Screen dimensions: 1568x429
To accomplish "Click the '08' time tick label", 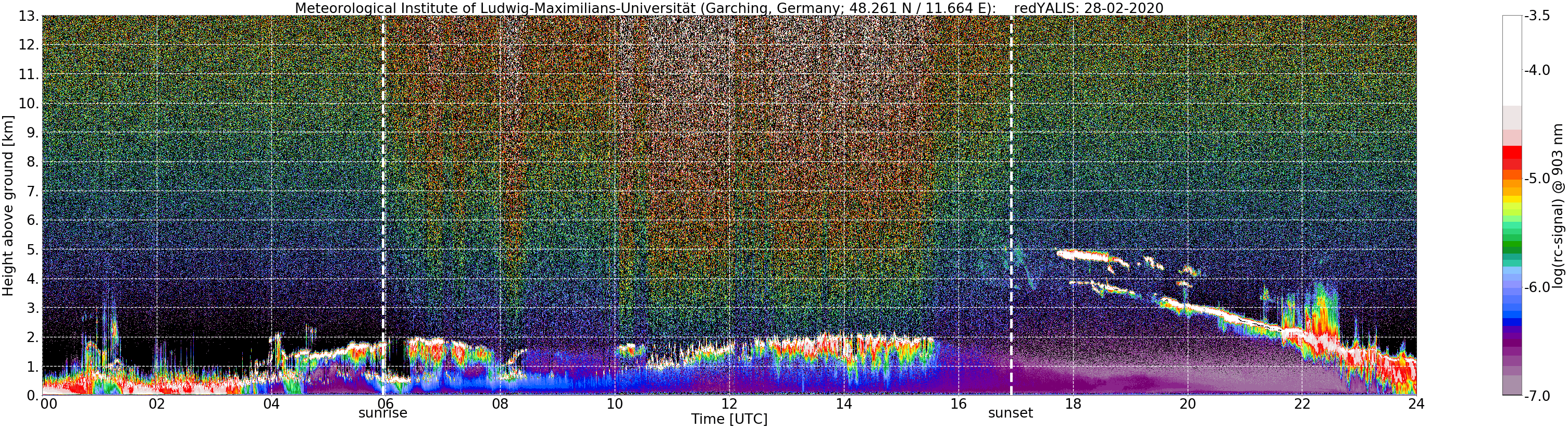I will [500, 403].
